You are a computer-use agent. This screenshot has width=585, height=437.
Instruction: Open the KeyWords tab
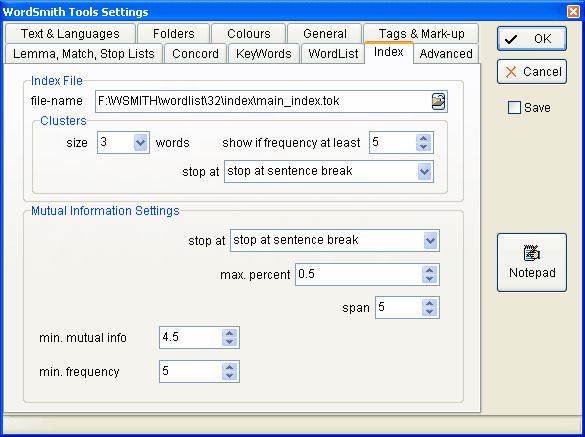coord(263,53)
